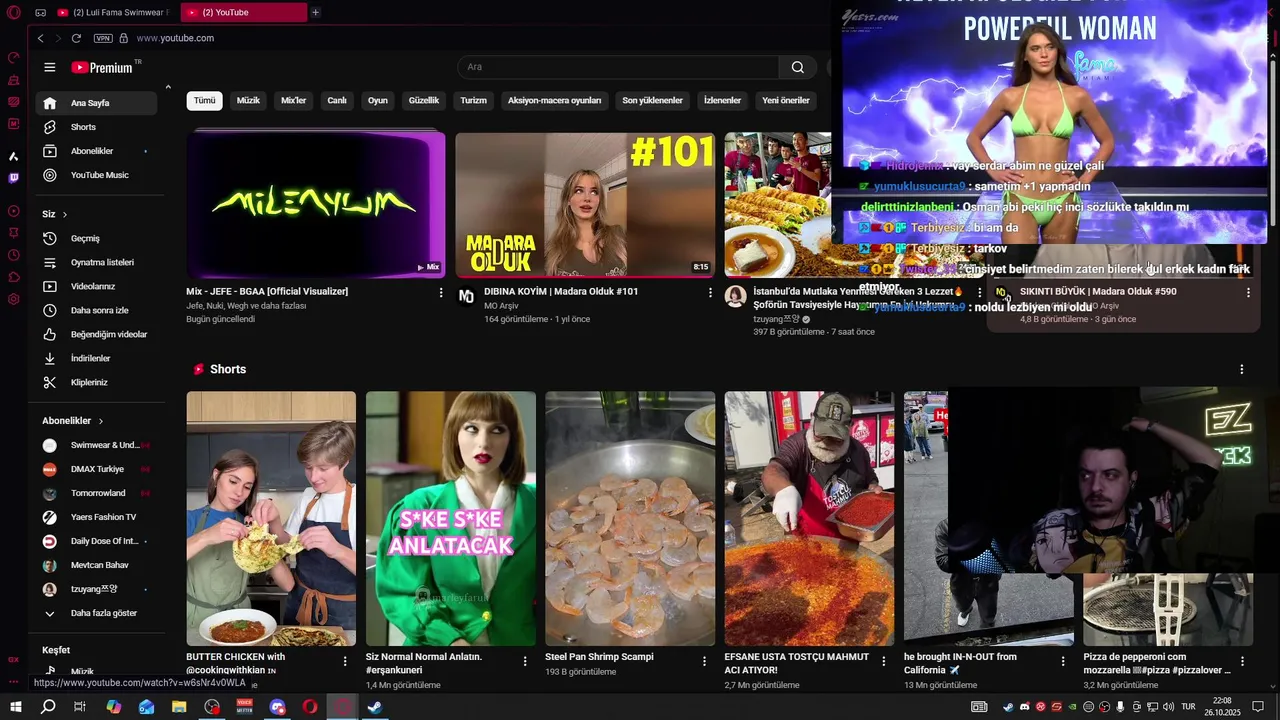Open the YouTube hamburger guide menu
This screenshot has height=720, width=1280.
click(x=50, y=67)
